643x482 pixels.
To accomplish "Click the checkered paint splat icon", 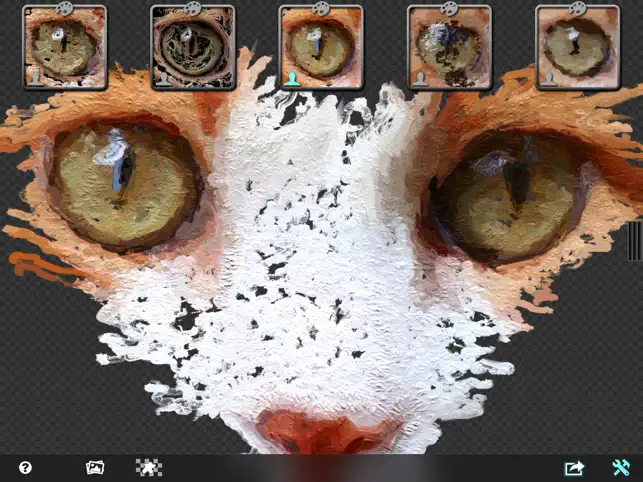I will [x=149, y=468].
